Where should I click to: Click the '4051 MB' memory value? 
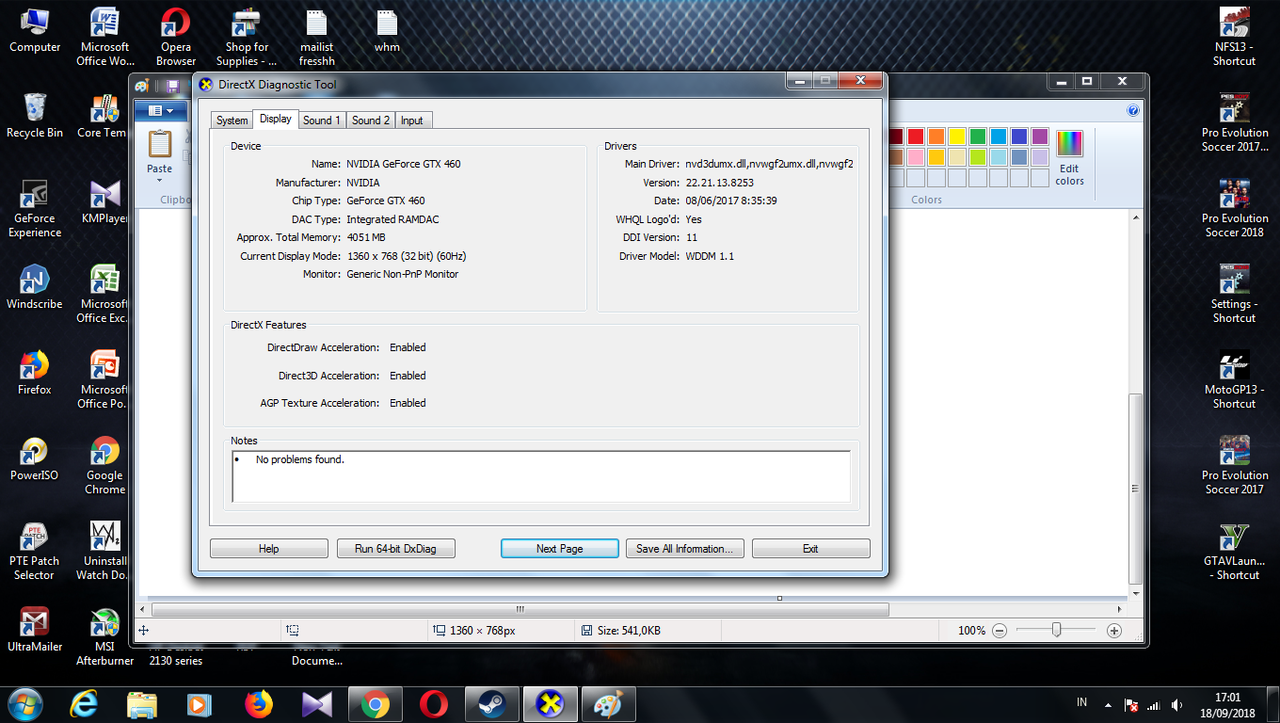tap(366, 238)
